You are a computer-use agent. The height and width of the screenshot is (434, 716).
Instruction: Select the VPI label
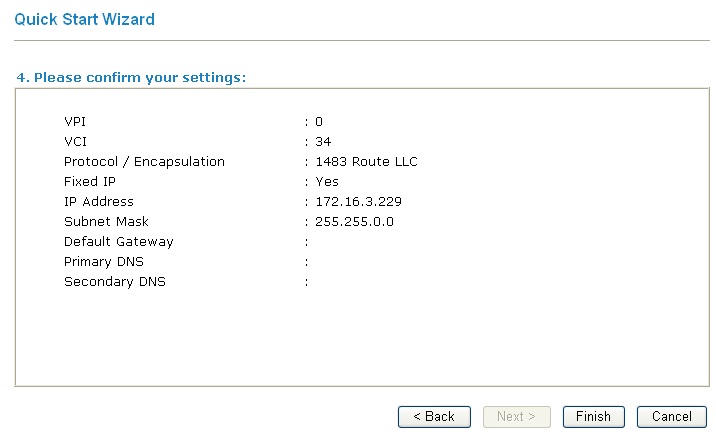[x=75, y=122]
